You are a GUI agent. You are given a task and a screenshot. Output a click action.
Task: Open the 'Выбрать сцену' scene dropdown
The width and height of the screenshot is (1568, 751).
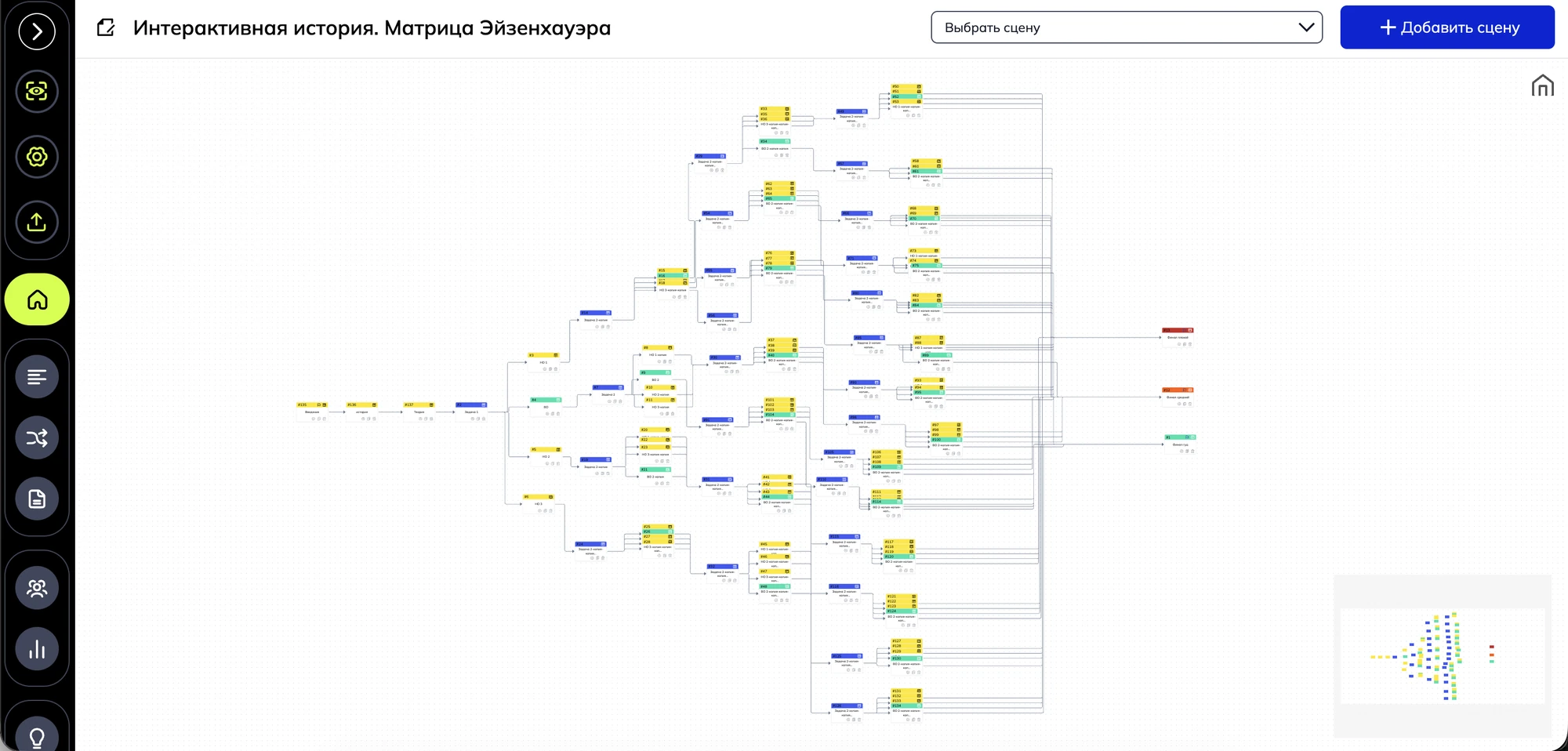[x=1127, y=27]
